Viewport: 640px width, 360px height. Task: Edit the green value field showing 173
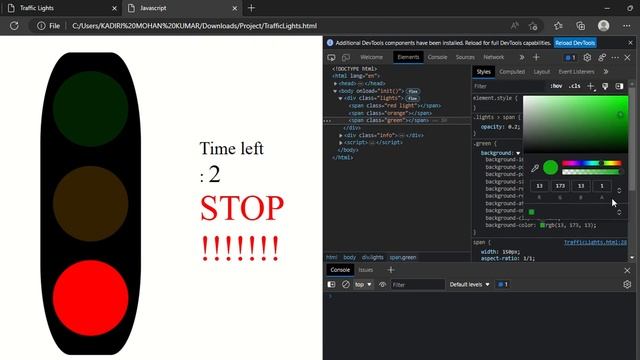(x=560, y=186)
